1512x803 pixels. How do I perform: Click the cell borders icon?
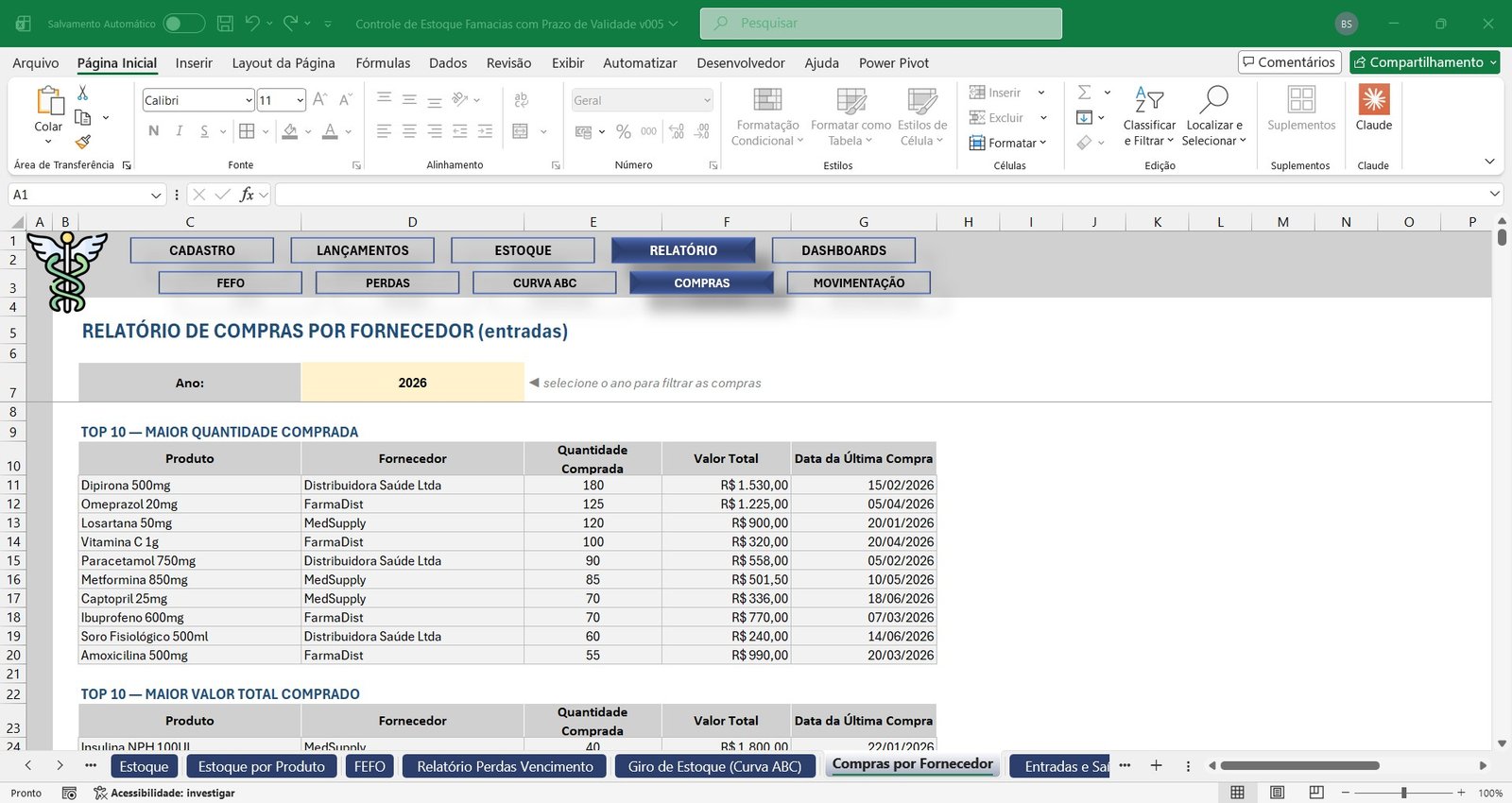[x=247, y=131]
